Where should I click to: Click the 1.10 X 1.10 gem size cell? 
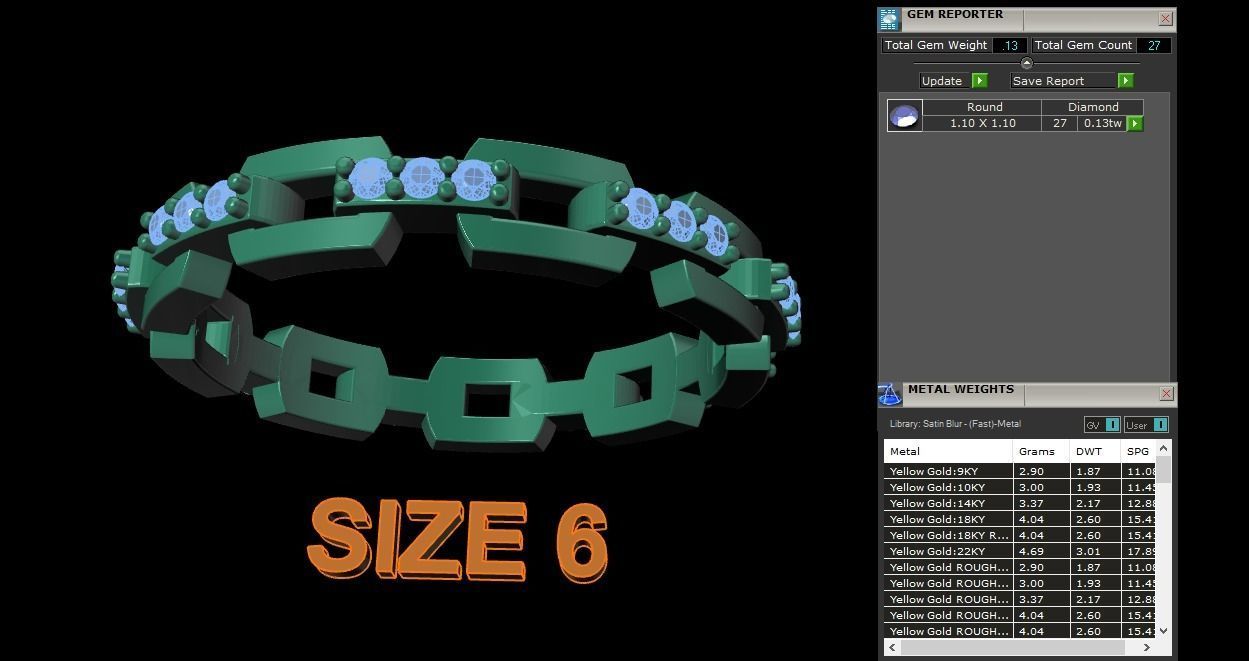982,123
